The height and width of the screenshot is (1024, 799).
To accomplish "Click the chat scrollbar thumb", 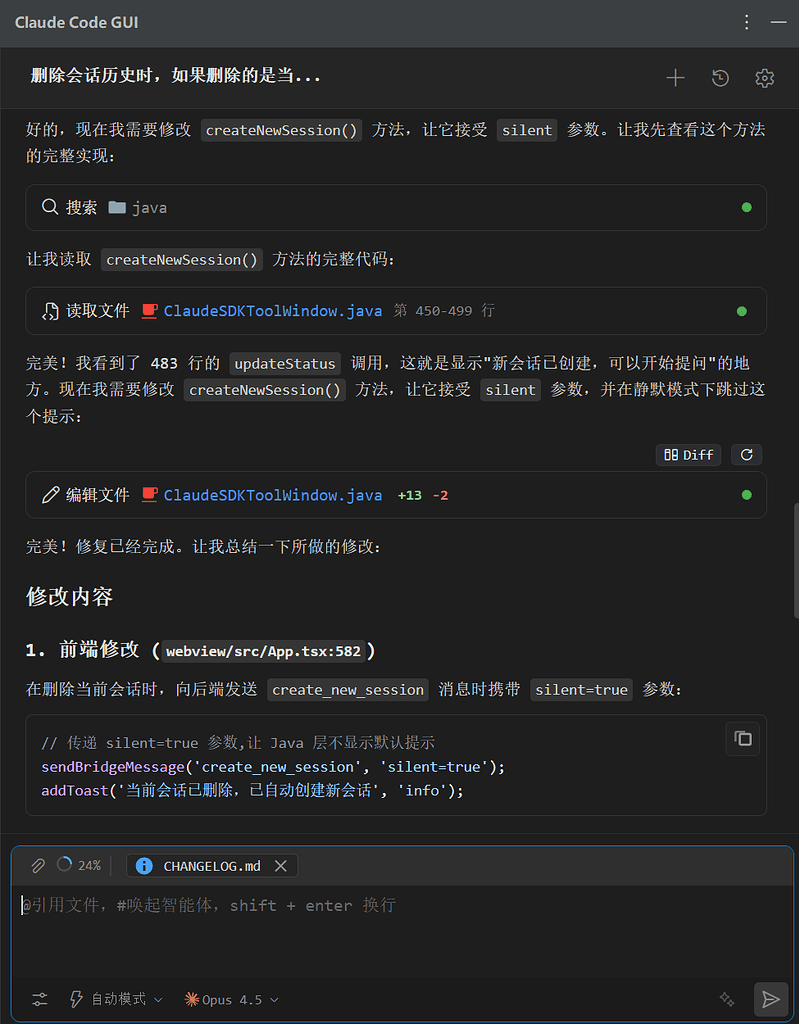I will (795, 560).
